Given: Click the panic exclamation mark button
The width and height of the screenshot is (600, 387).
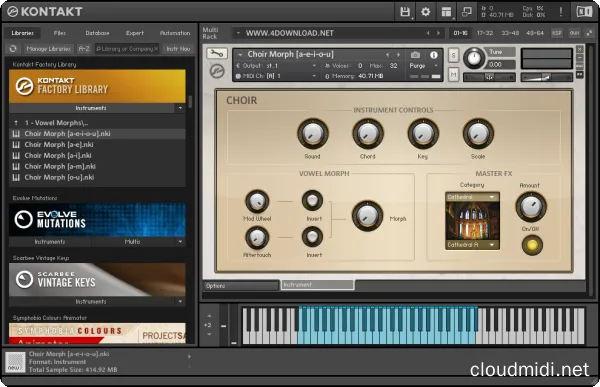Looking at the screenshot, I should pyautogui.click(x=561, y=12).
